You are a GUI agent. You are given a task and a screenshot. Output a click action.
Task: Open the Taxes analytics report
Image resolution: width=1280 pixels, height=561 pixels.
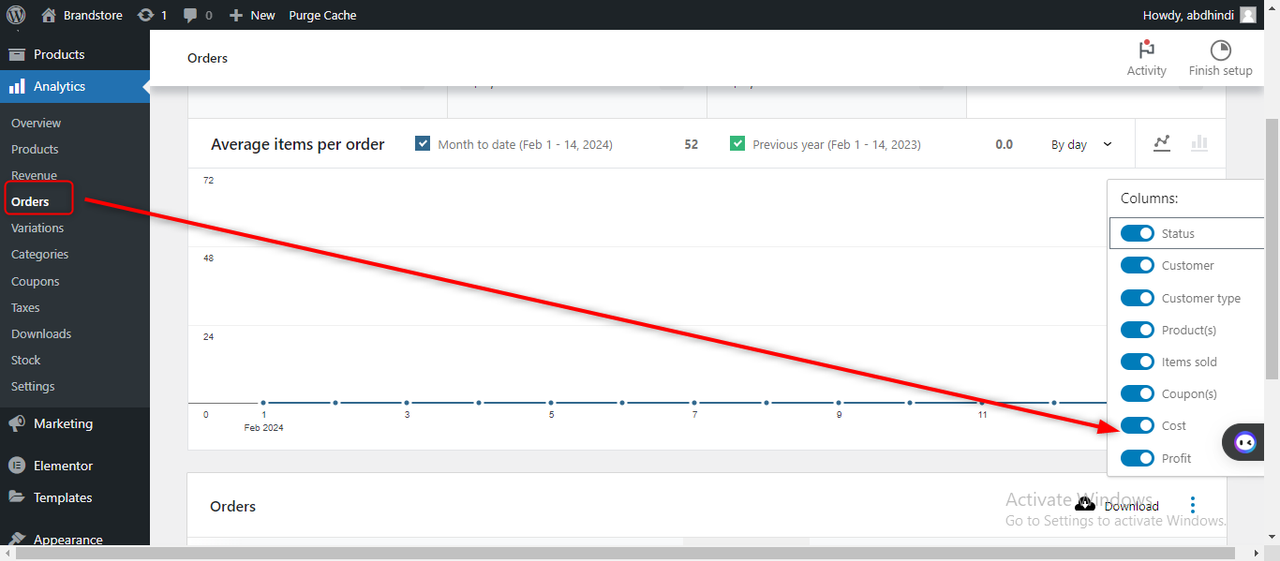tap(25, 308)
